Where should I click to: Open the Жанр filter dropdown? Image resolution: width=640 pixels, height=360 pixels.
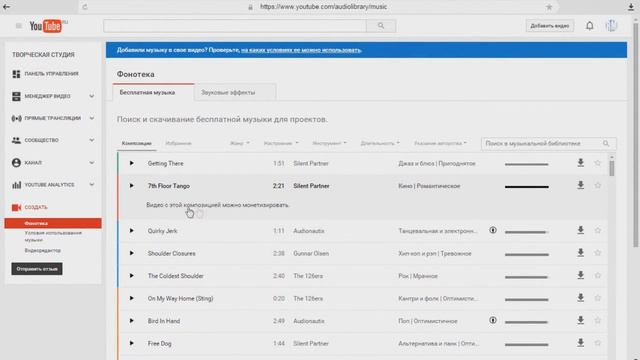tap(240, 143)
